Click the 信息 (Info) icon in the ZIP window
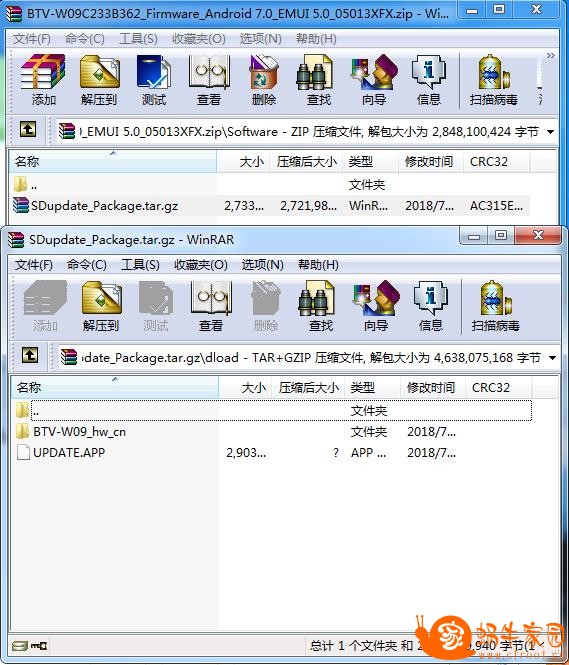569x665 pixels. coord(429,80)
